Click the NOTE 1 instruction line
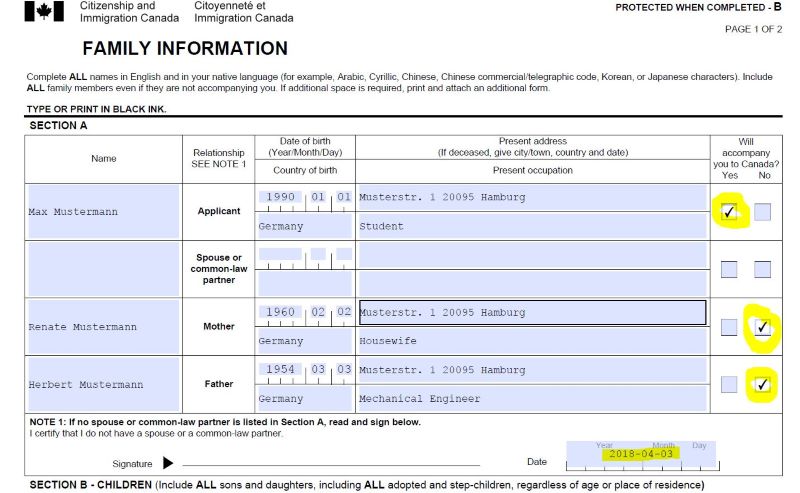Viewport: 800px width, 493px height. click(x=225, y=422)
